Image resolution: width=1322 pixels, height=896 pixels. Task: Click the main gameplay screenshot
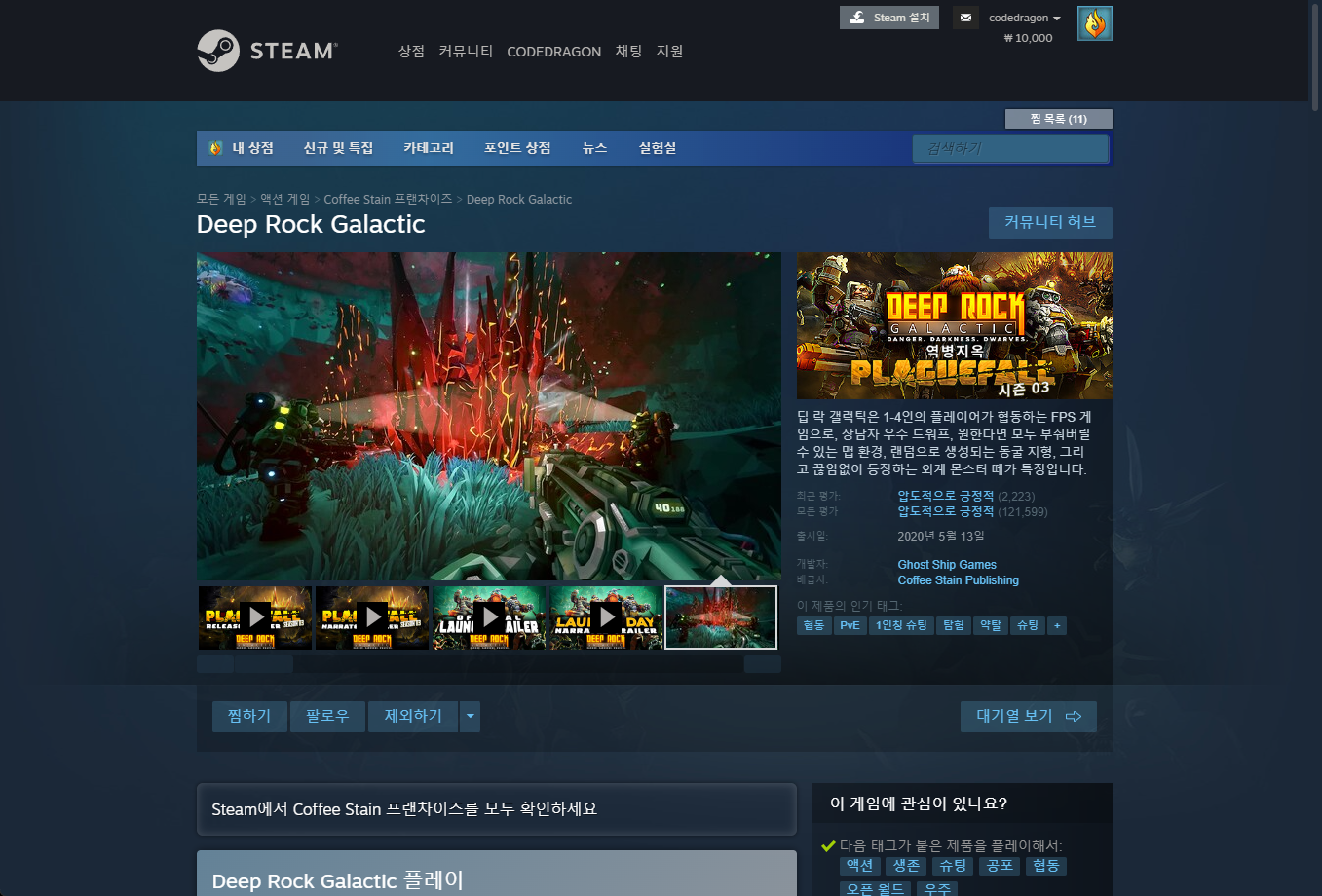[x=489, y=417]
